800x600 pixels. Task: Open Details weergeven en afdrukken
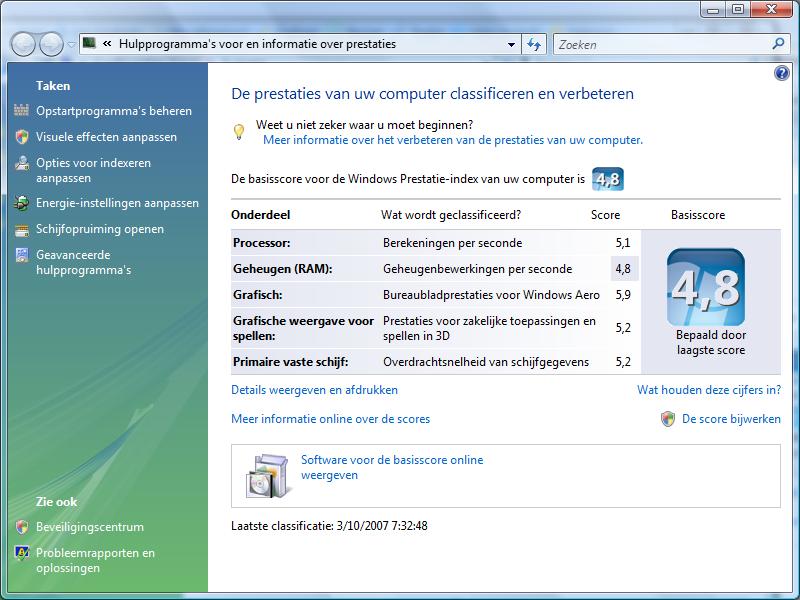[314, 390]
